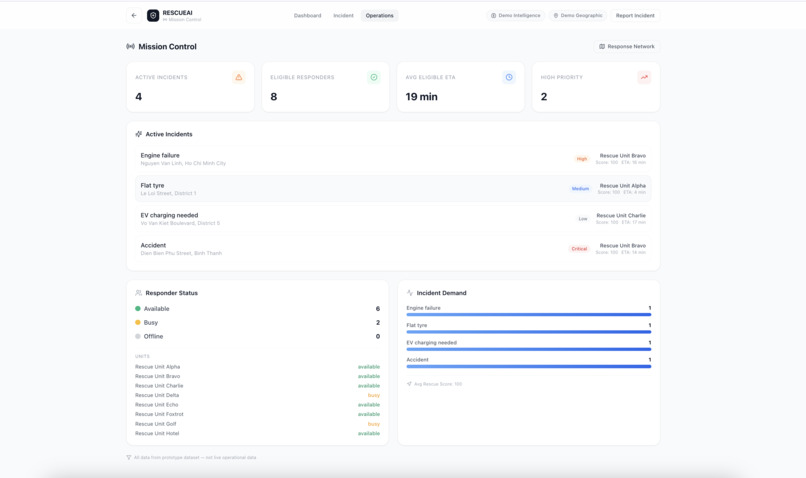Image resolution: width=806 pixels, height=478 pixels.
Task: Click the Accident demand bar
Action: [x=528, y=366]
